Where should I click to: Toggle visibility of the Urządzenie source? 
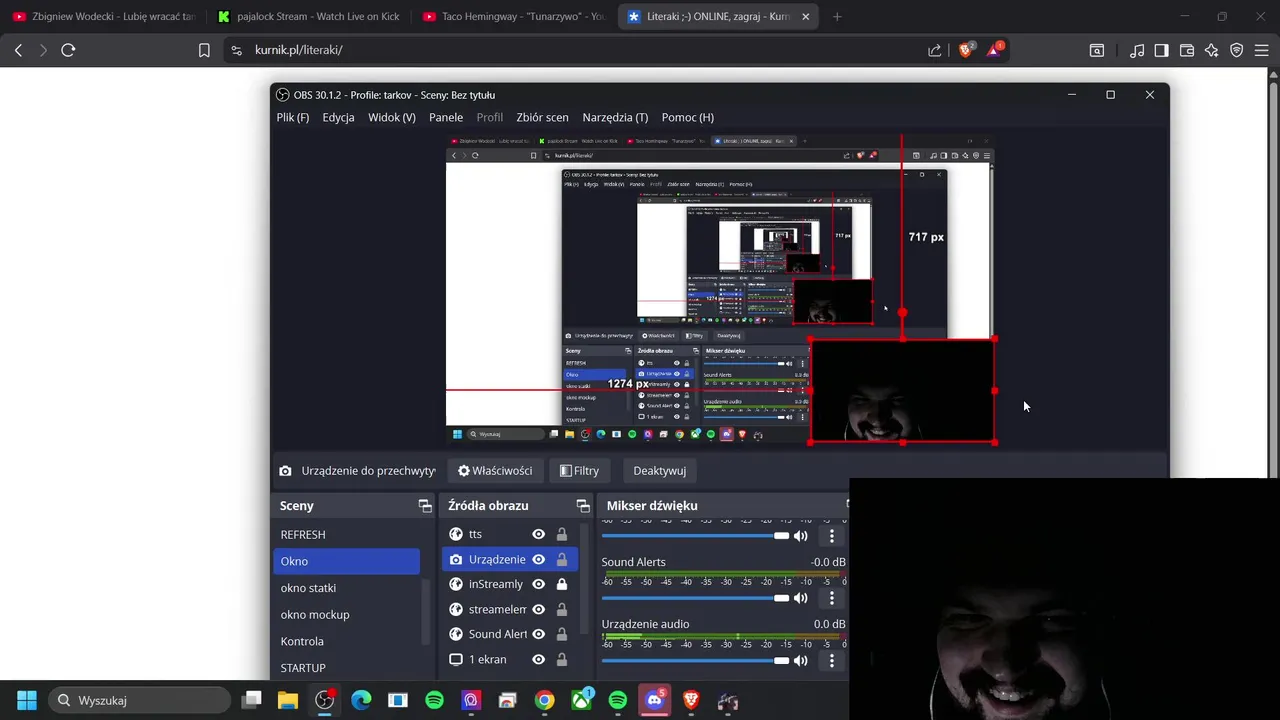pos(538,559)
